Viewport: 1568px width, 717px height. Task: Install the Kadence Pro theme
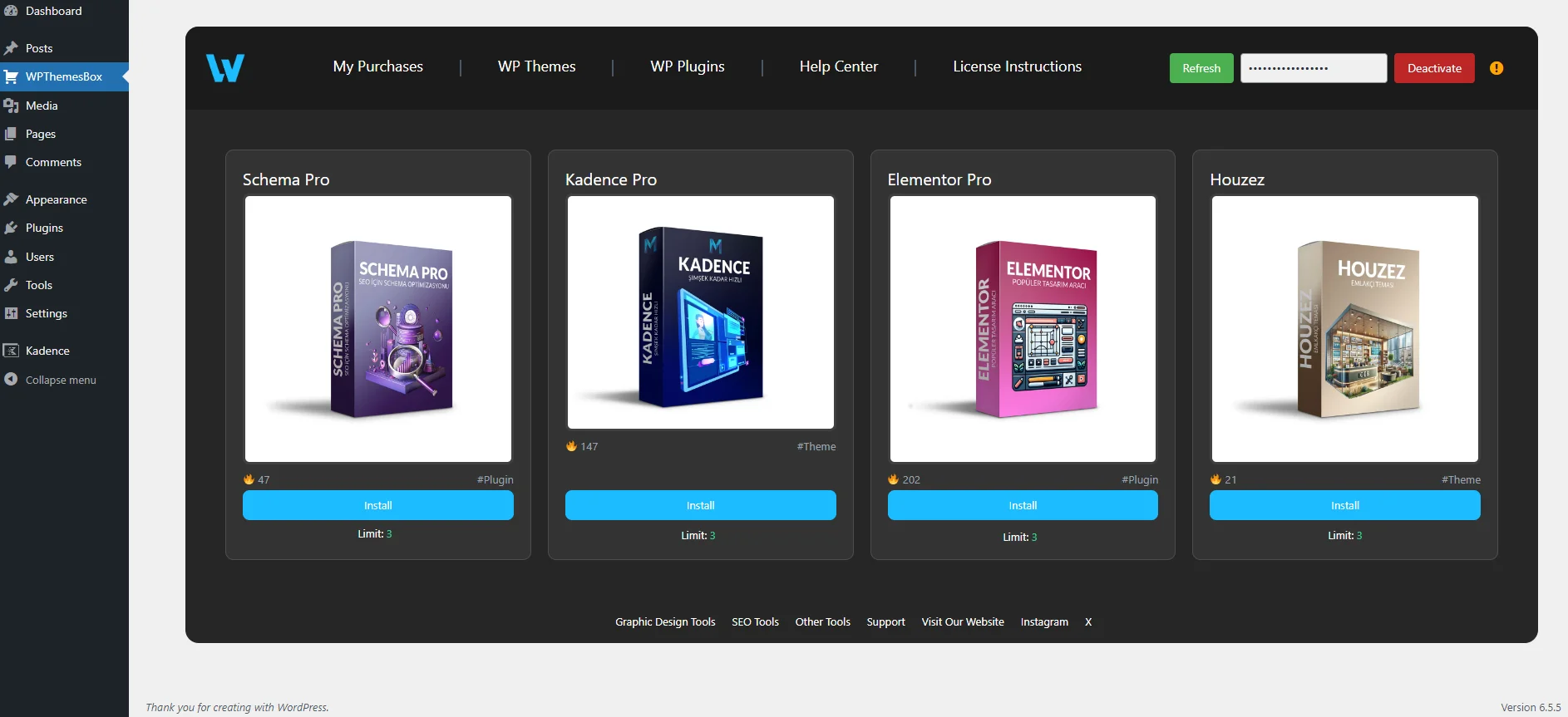click(x=701, y=505)
